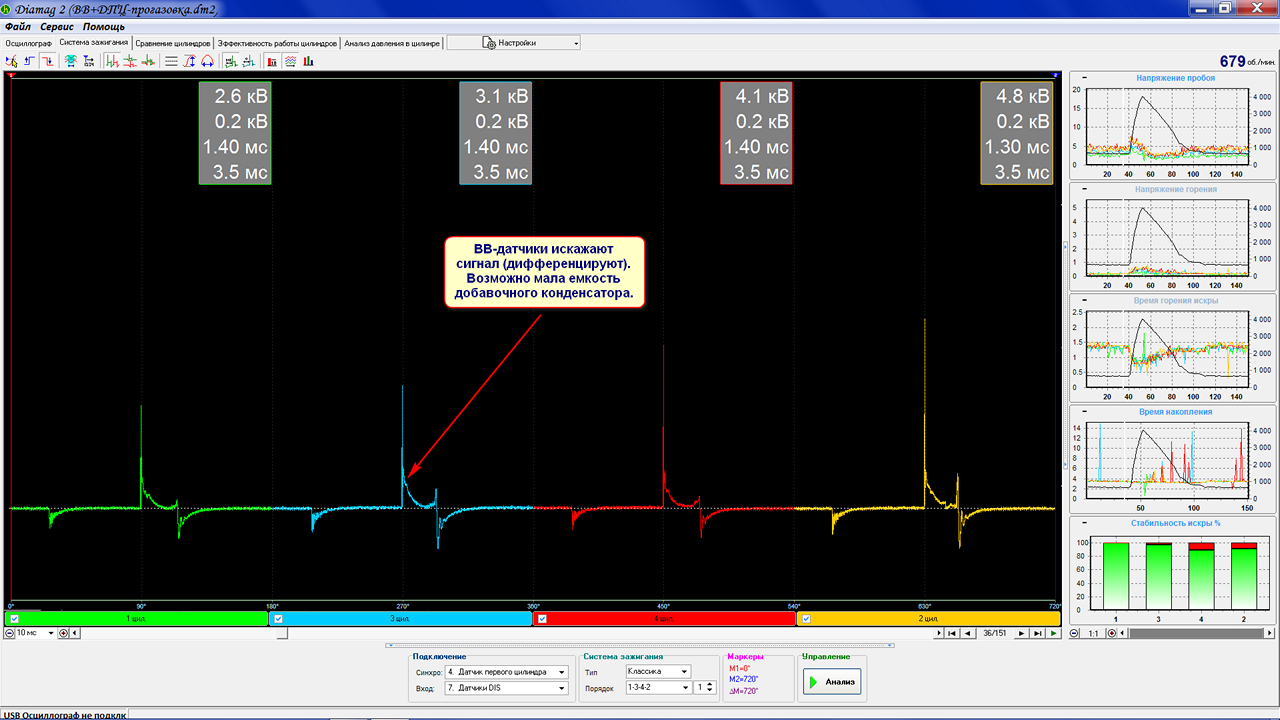Enable sequential green-red waveform display icon
The width and height of the screenshot is (1280, 720).
click(x=112, y=61)
